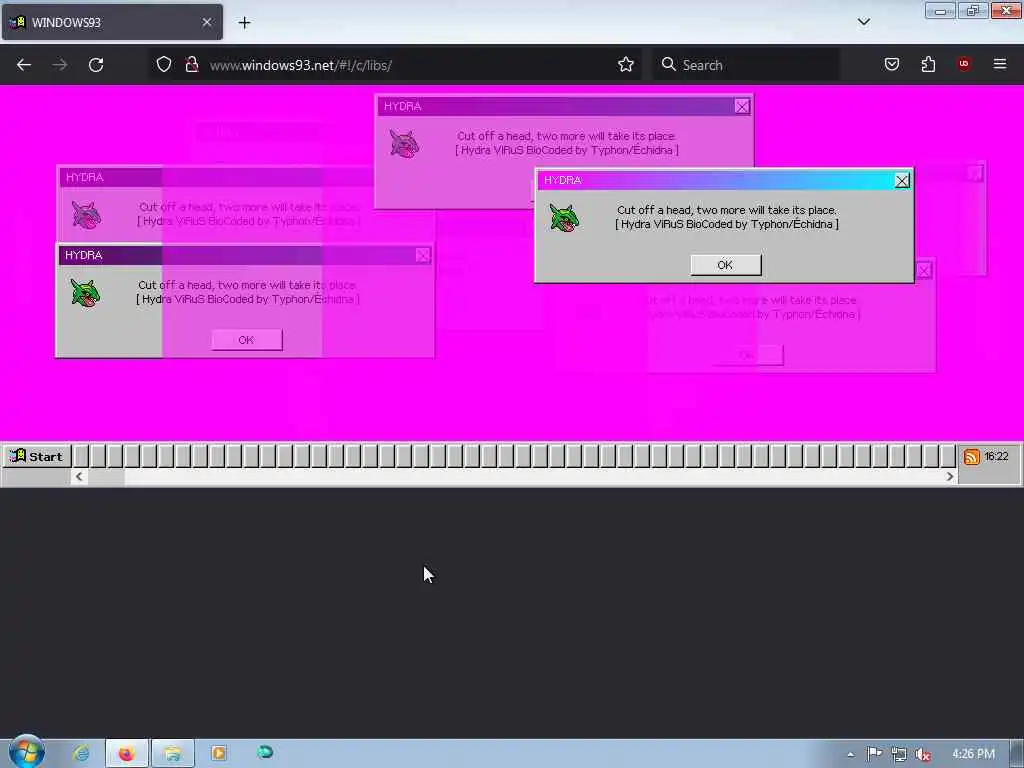The image size is (1024, 768).
Task: Go back to the previous page
Action: tap(24, 65)
